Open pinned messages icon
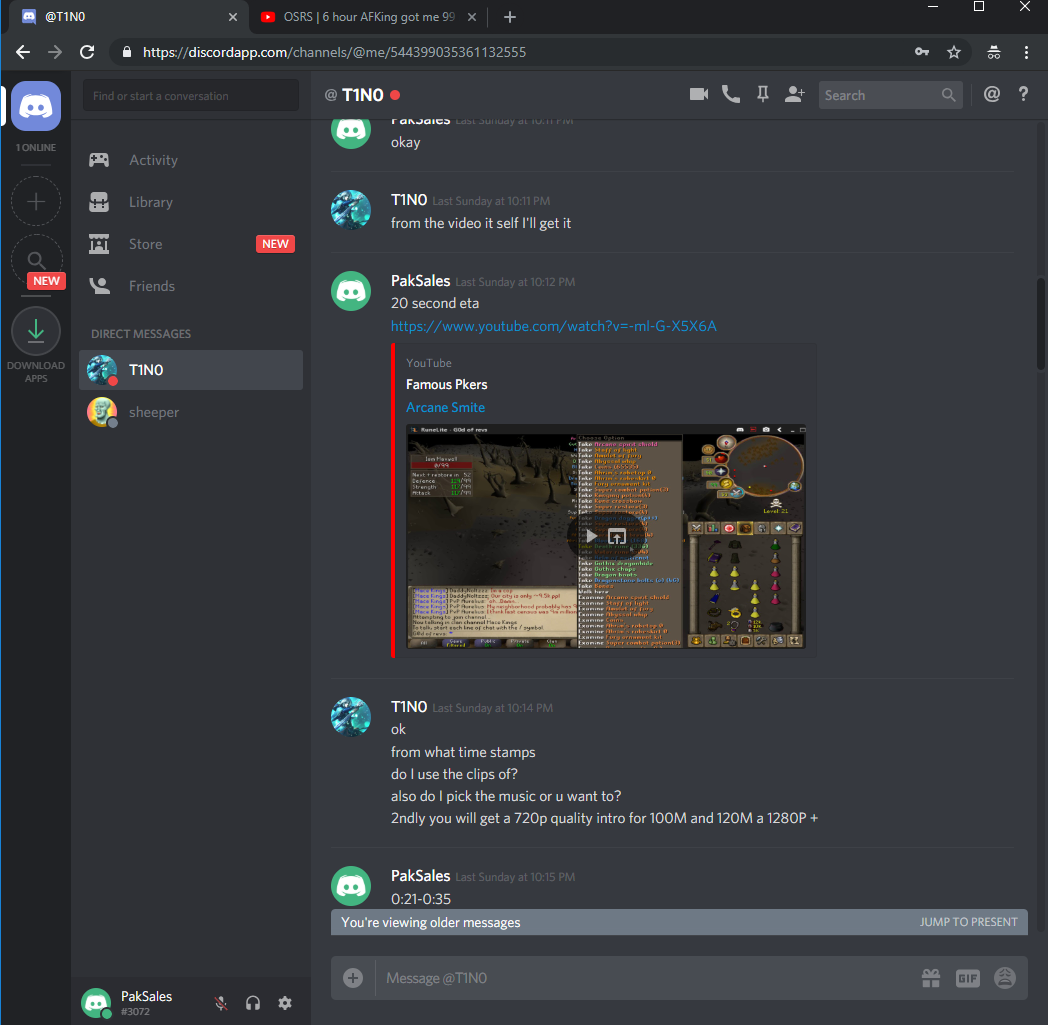1048x1025 pixels. click(x=763, y=95)
